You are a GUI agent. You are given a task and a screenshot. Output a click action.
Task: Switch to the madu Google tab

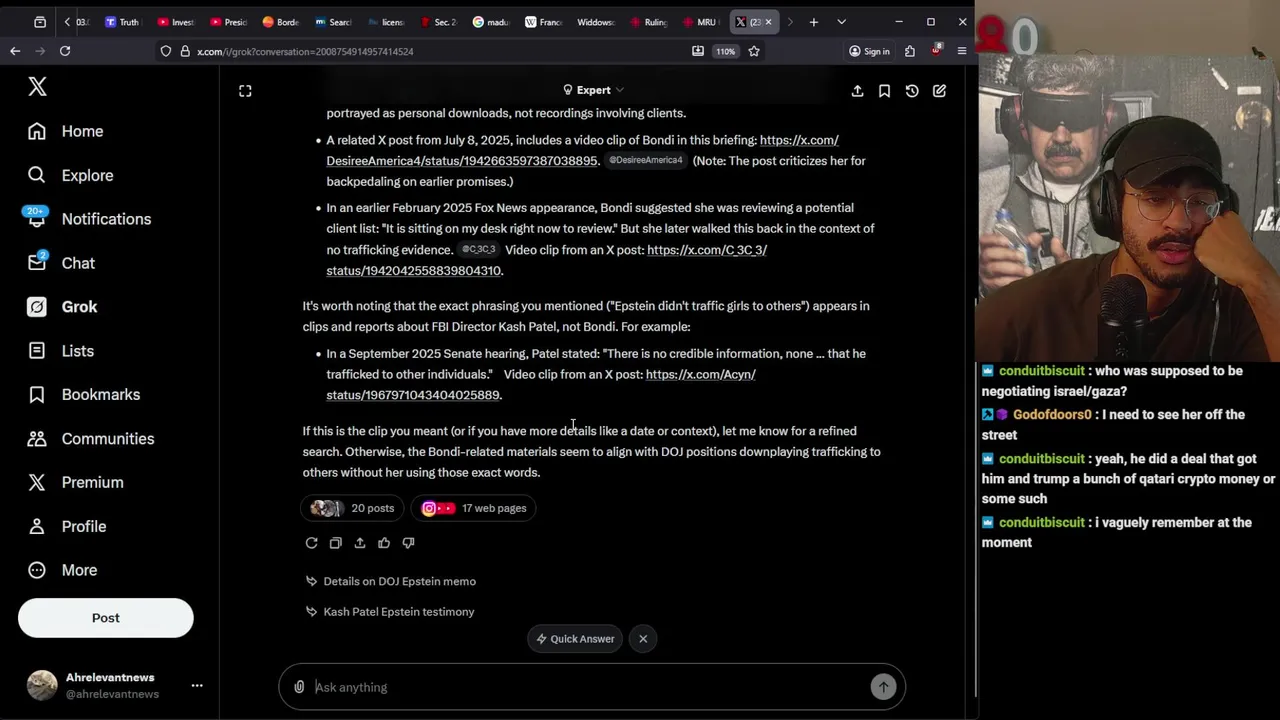coord(490,22)
